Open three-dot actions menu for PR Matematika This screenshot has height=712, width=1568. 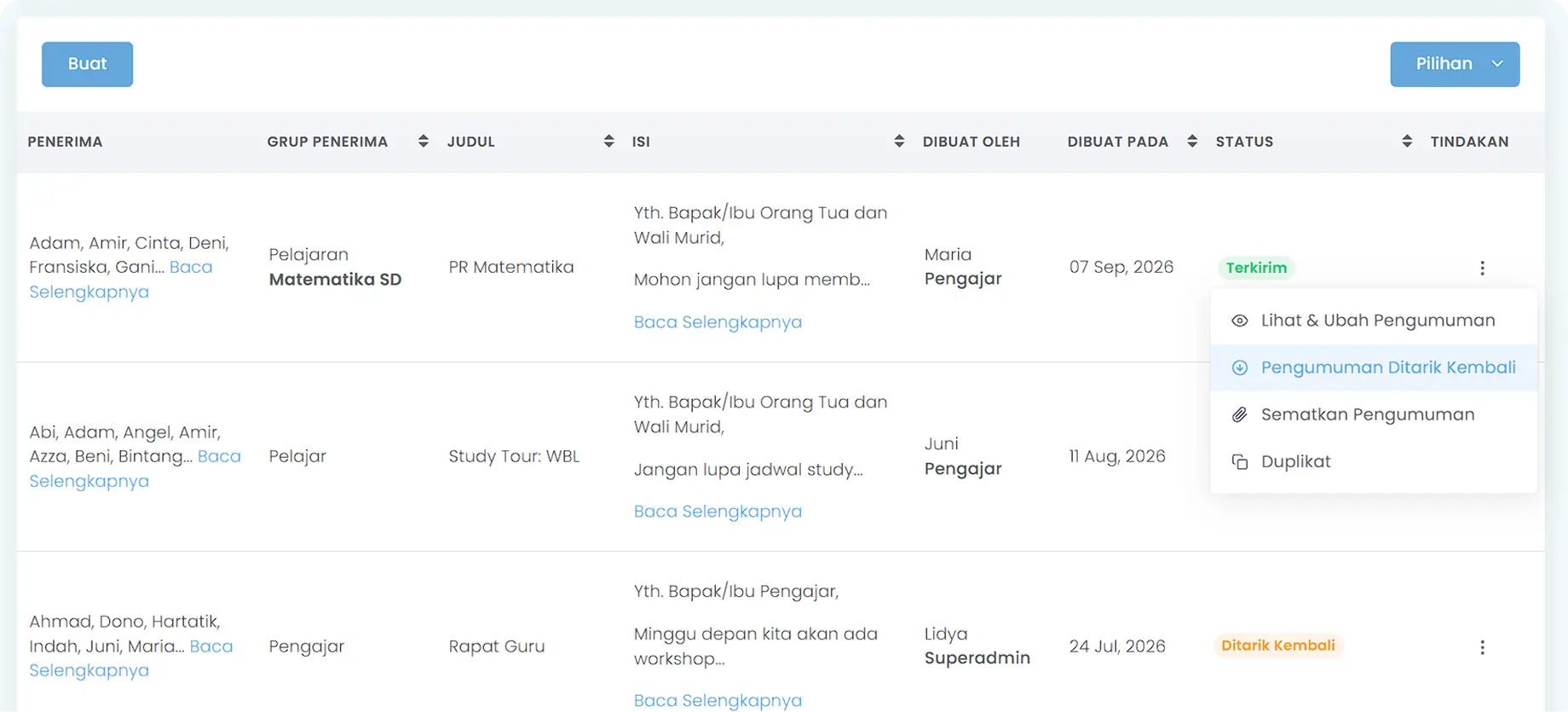1482,268
